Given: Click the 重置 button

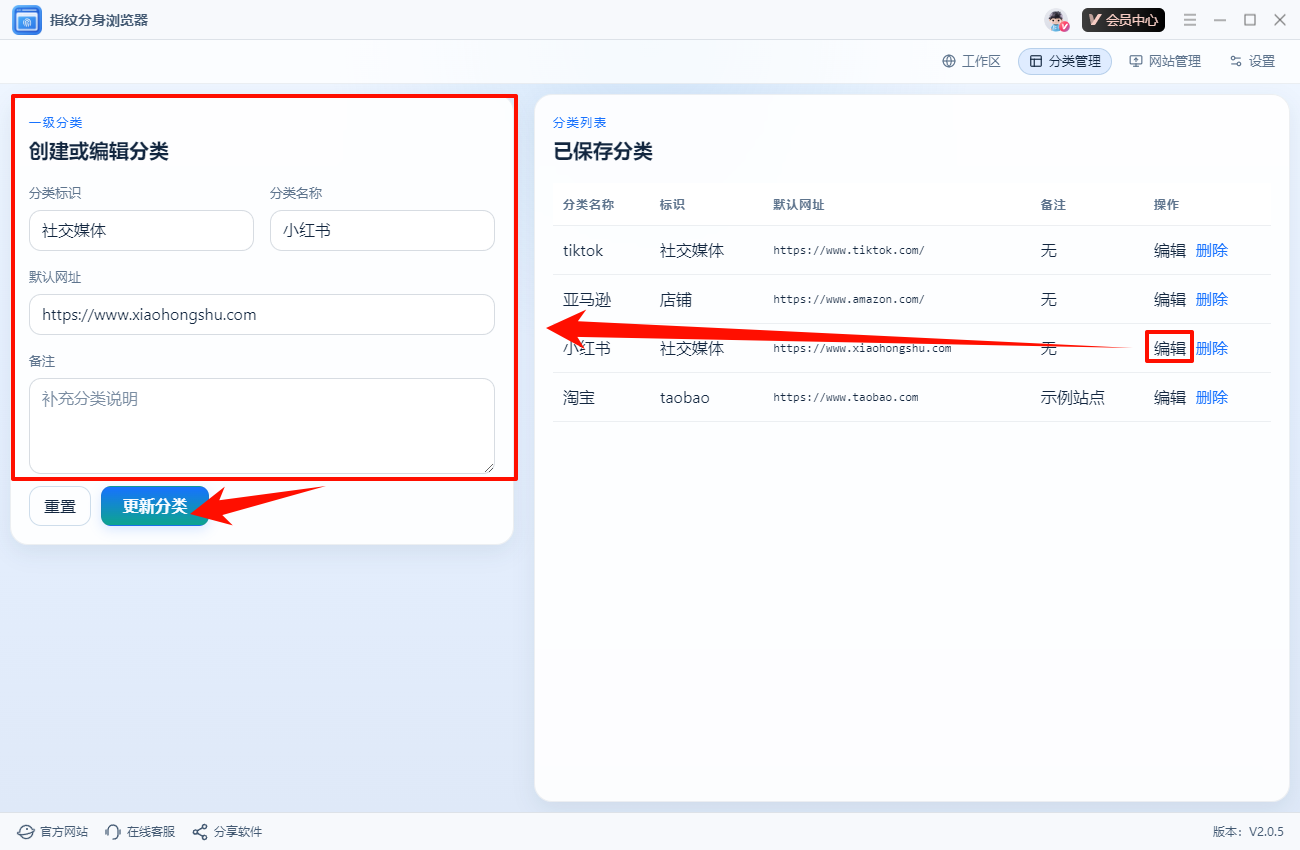Looking at the screenshot, I should (x=60, y=506).
